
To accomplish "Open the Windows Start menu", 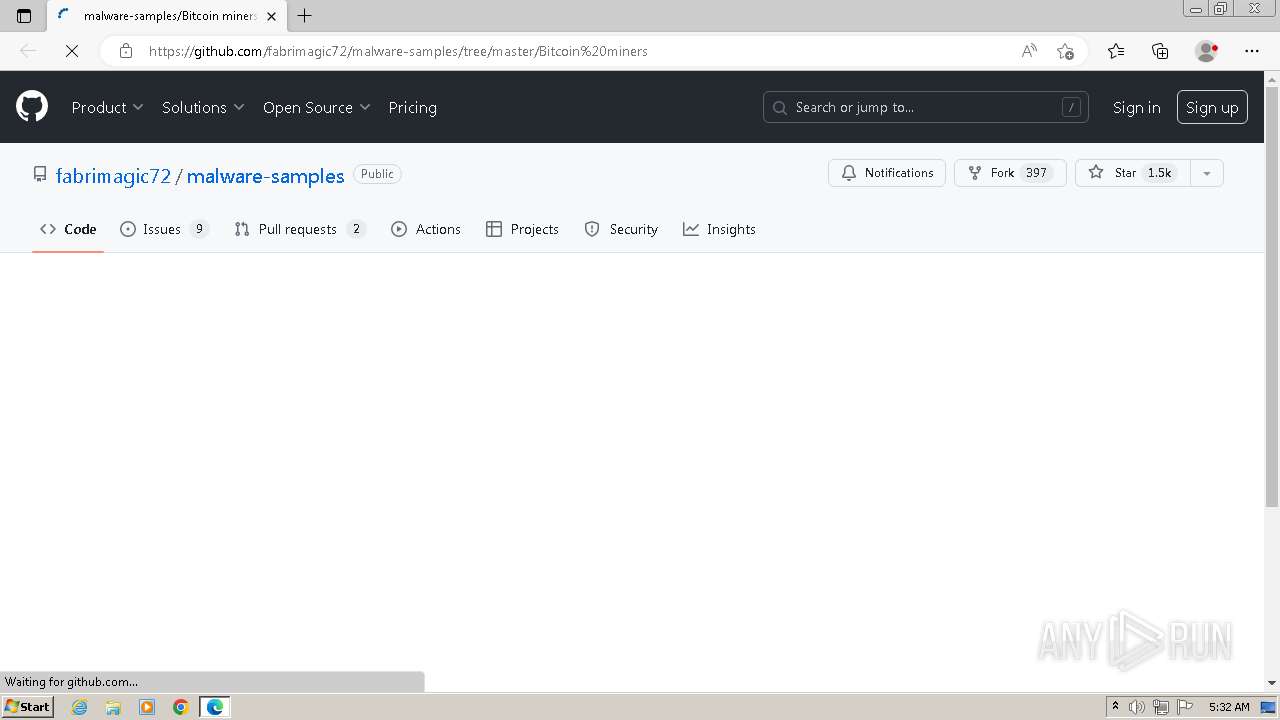I will (x=27, y=707).
